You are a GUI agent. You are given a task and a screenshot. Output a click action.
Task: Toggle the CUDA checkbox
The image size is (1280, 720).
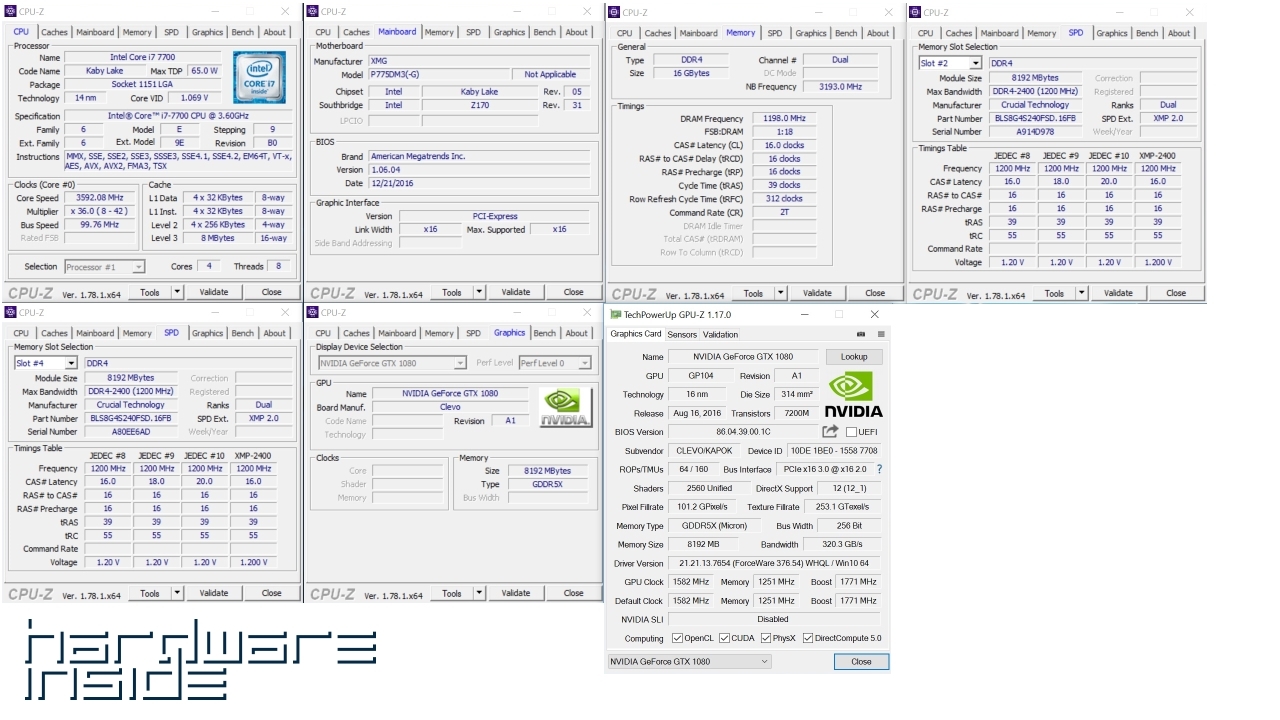click(x=725, y=638)
